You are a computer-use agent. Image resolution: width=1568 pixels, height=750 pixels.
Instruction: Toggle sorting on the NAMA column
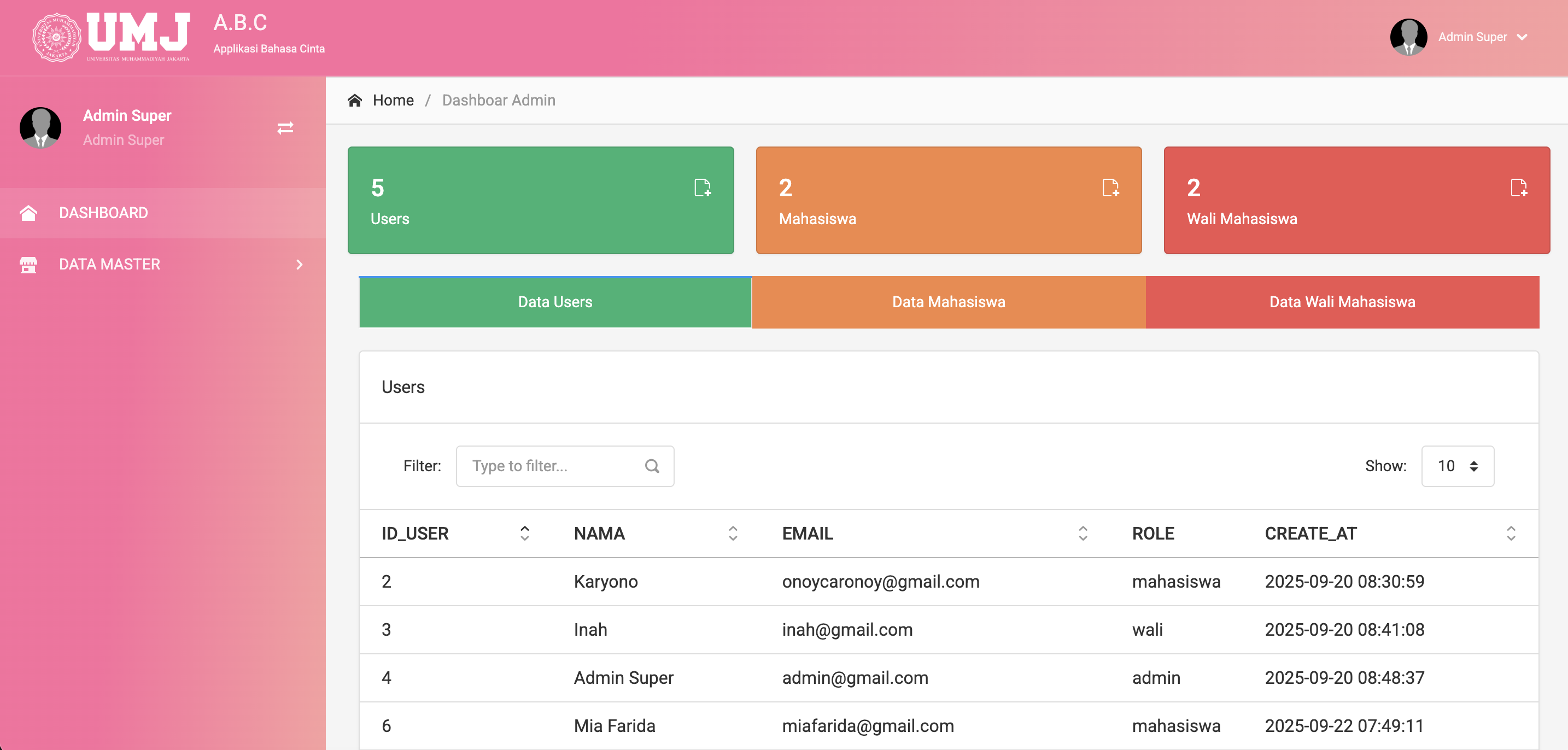click(x=733, y=534)
